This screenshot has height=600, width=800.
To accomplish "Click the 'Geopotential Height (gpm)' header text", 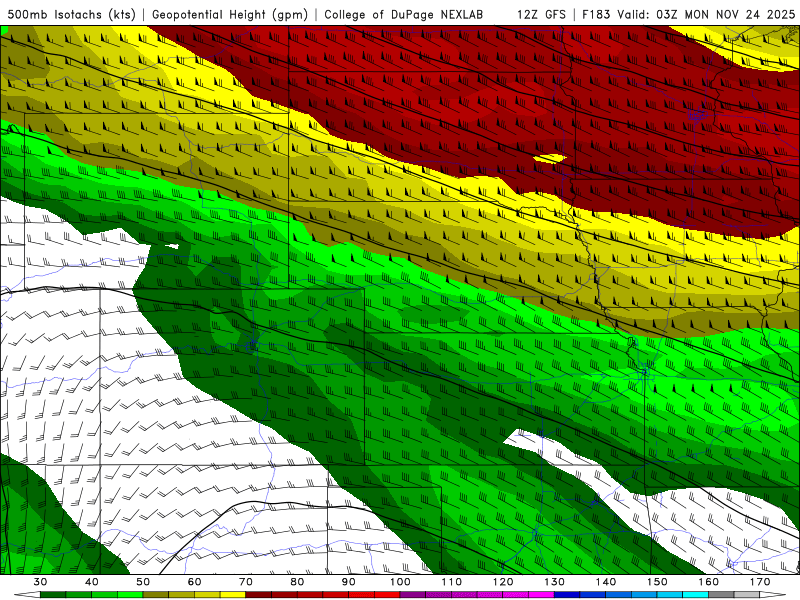I will [230, 14].
